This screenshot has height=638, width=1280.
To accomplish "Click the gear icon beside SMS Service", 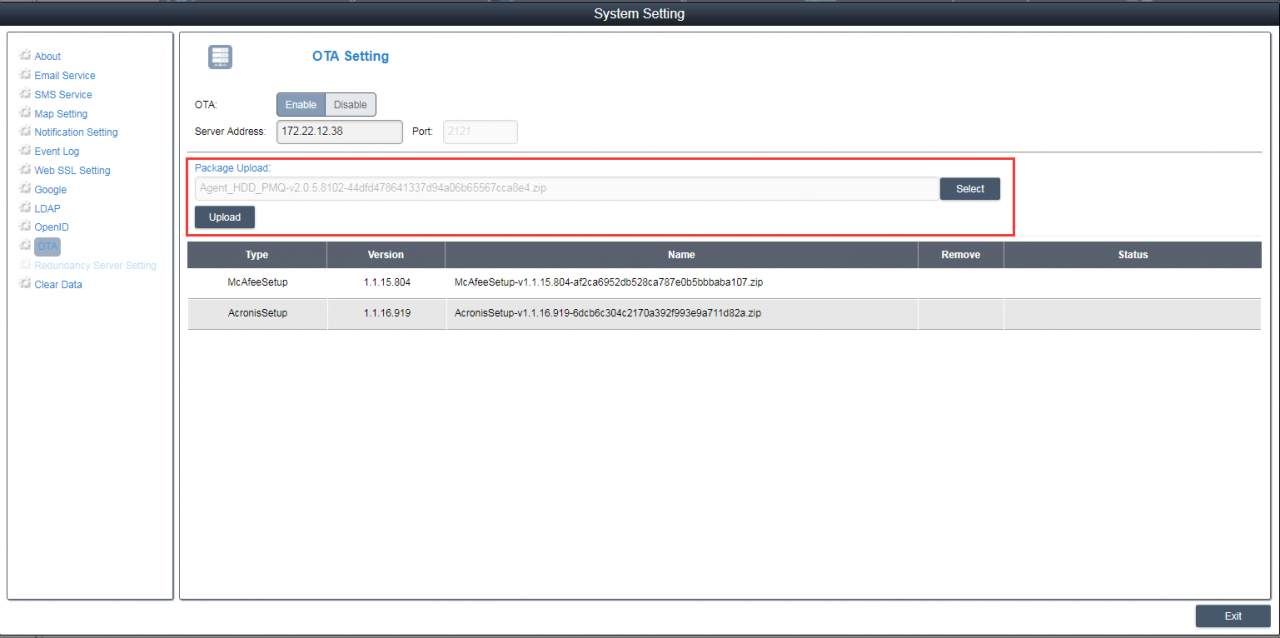I will coord(25,94).
